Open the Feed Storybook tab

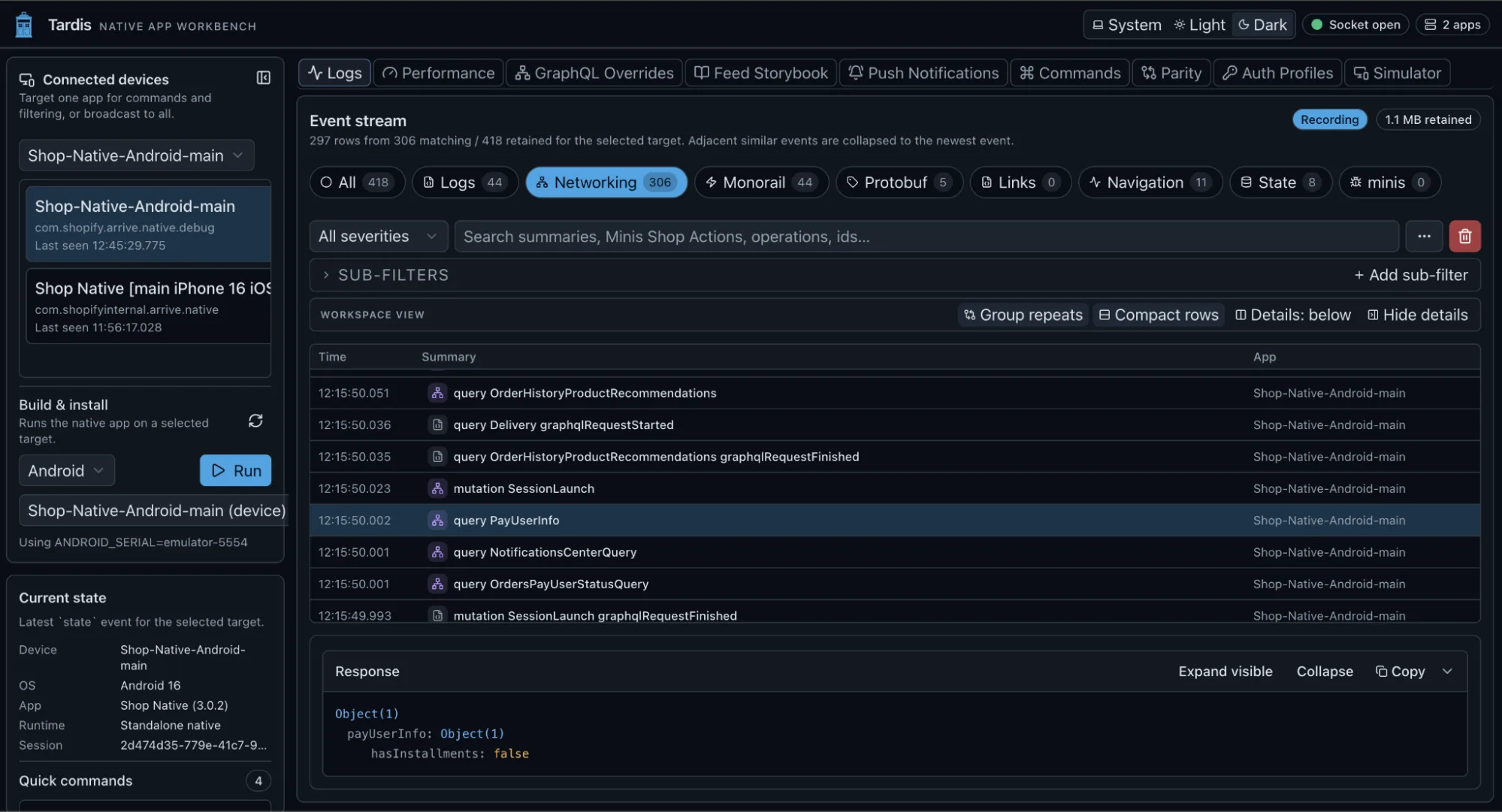761,73
